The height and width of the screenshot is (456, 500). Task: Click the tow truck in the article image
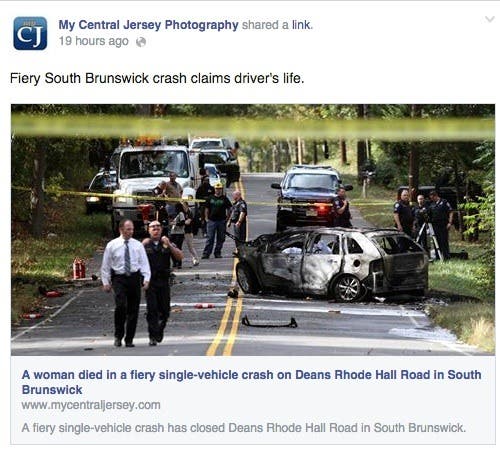(x=153, y=183)
